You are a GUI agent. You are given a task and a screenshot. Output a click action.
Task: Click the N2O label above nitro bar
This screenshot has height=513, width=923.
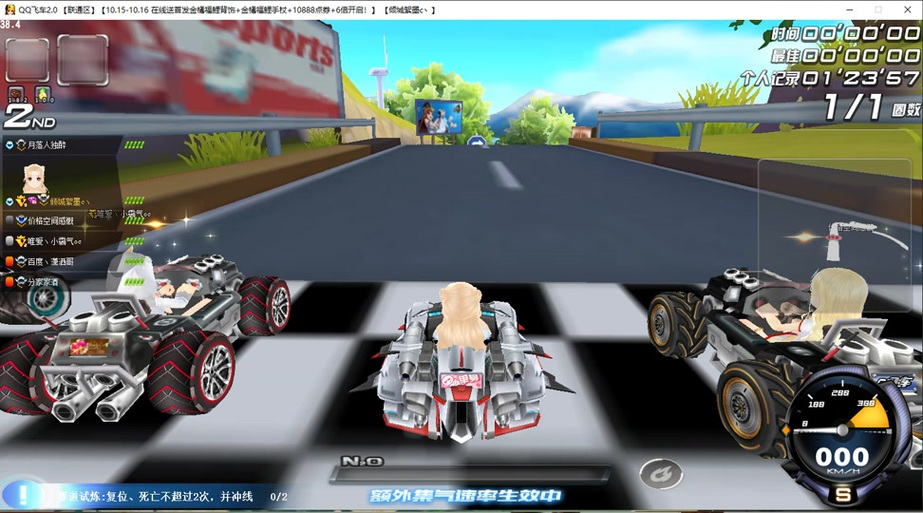[362, 461]
